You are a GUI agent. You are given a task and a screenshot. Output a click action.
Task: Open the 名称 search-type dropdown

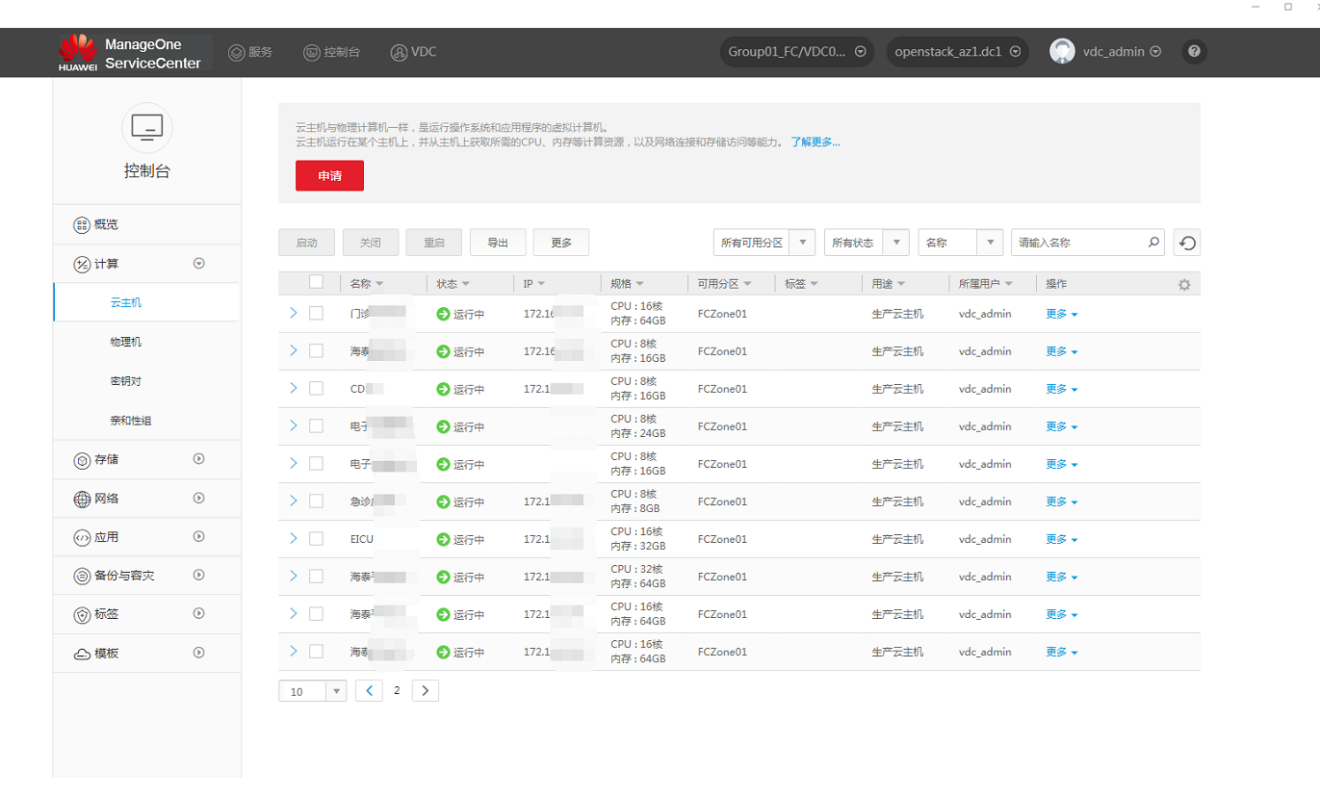click(x=960, y=242)
